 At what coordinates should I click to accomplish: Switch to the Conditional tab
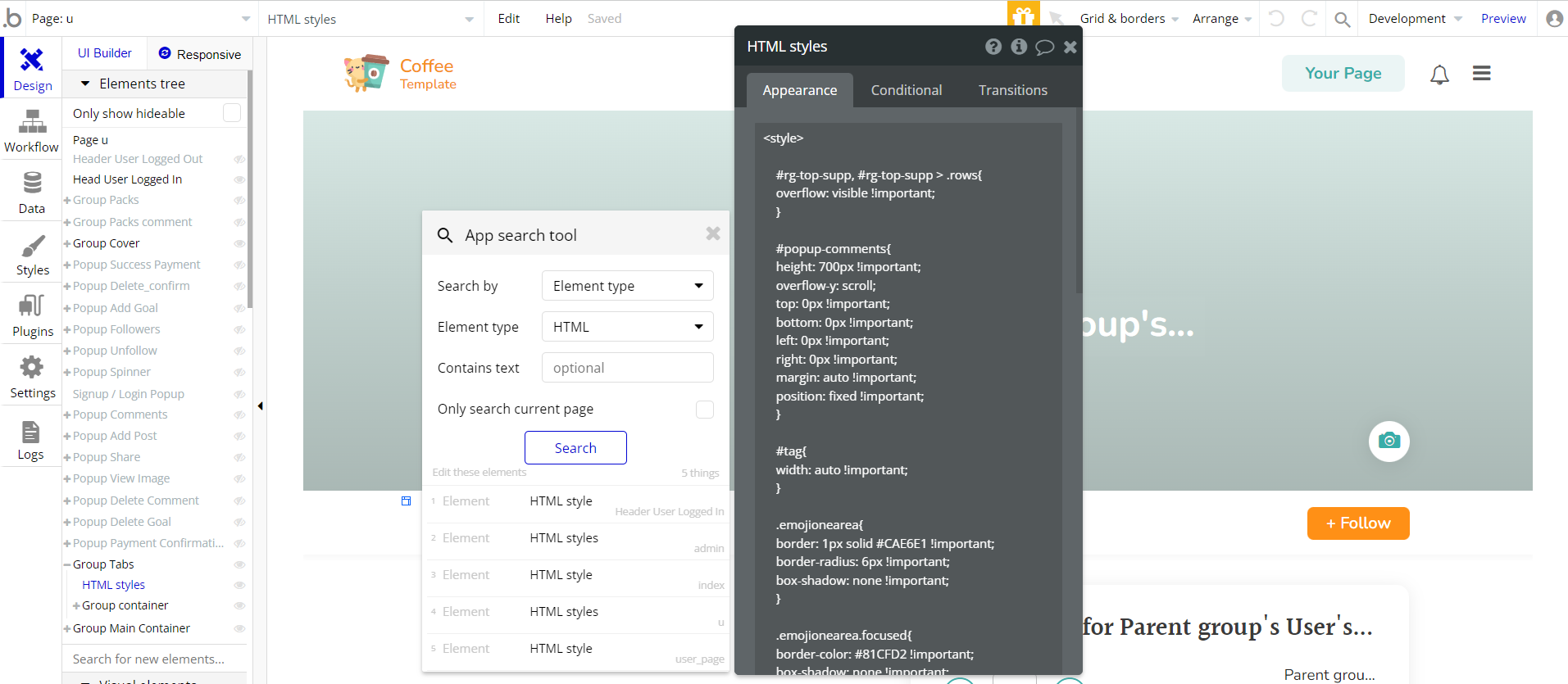tap(906, 90)
